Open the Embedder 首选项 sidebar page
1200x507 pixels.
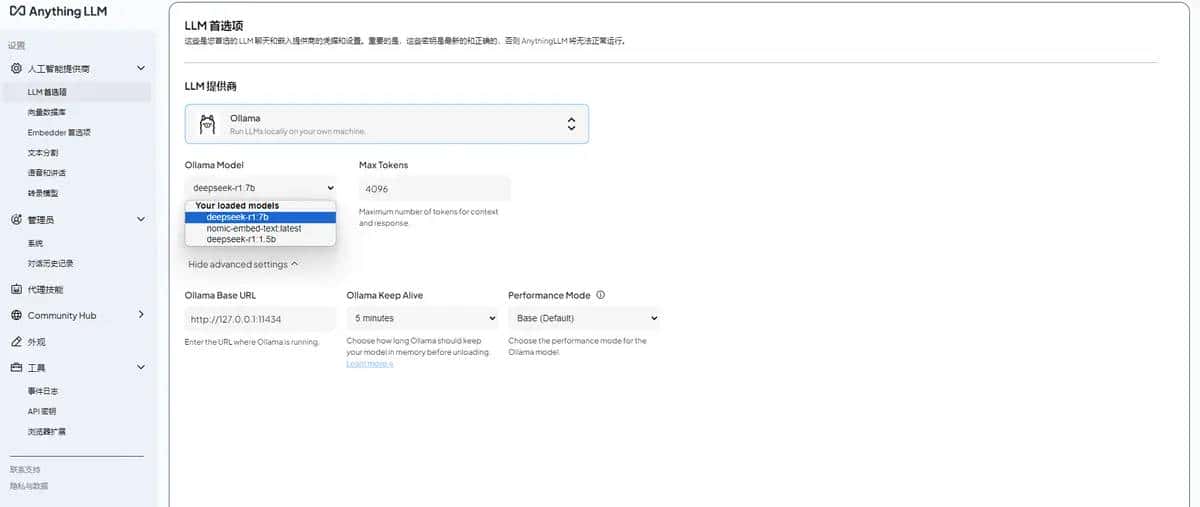pyautogui.click(x=59, y=132)
